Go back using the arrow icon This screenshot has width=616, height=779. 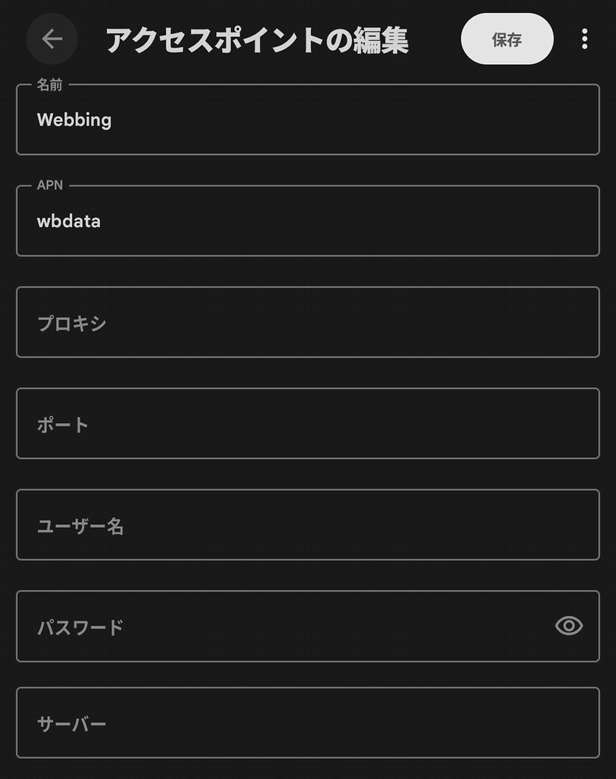52,39
